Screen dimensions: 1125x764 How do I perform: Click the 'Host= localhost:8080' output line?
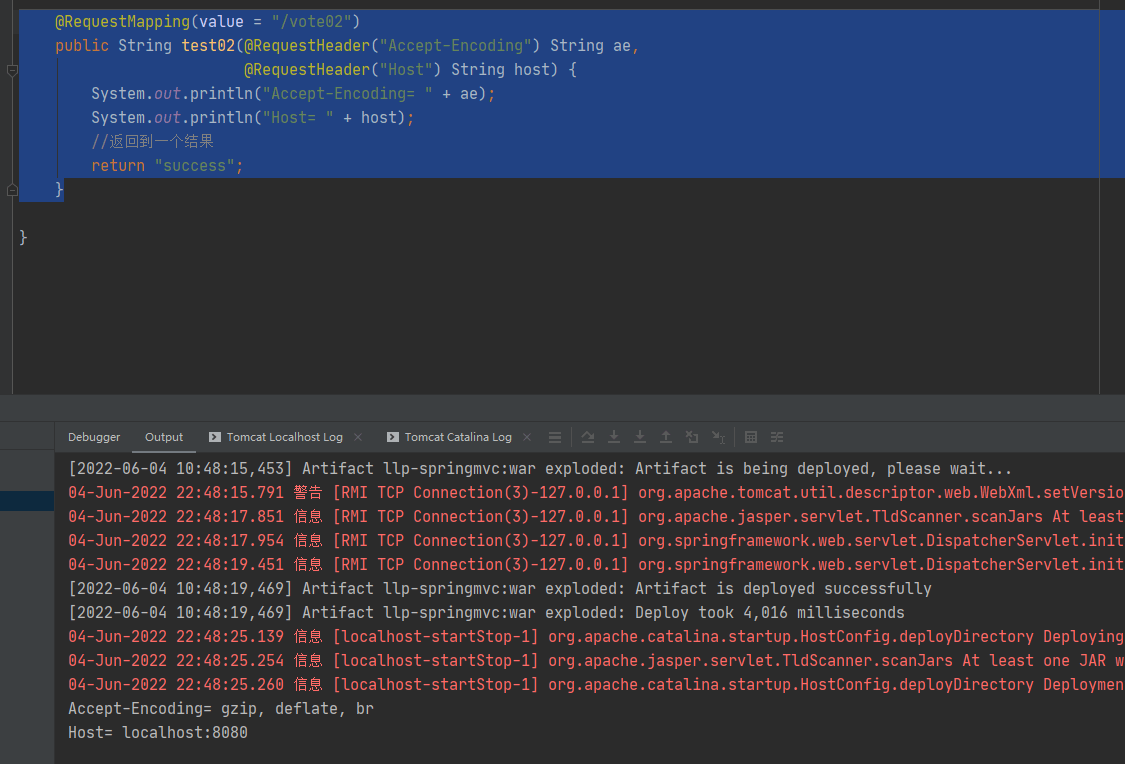158,732
